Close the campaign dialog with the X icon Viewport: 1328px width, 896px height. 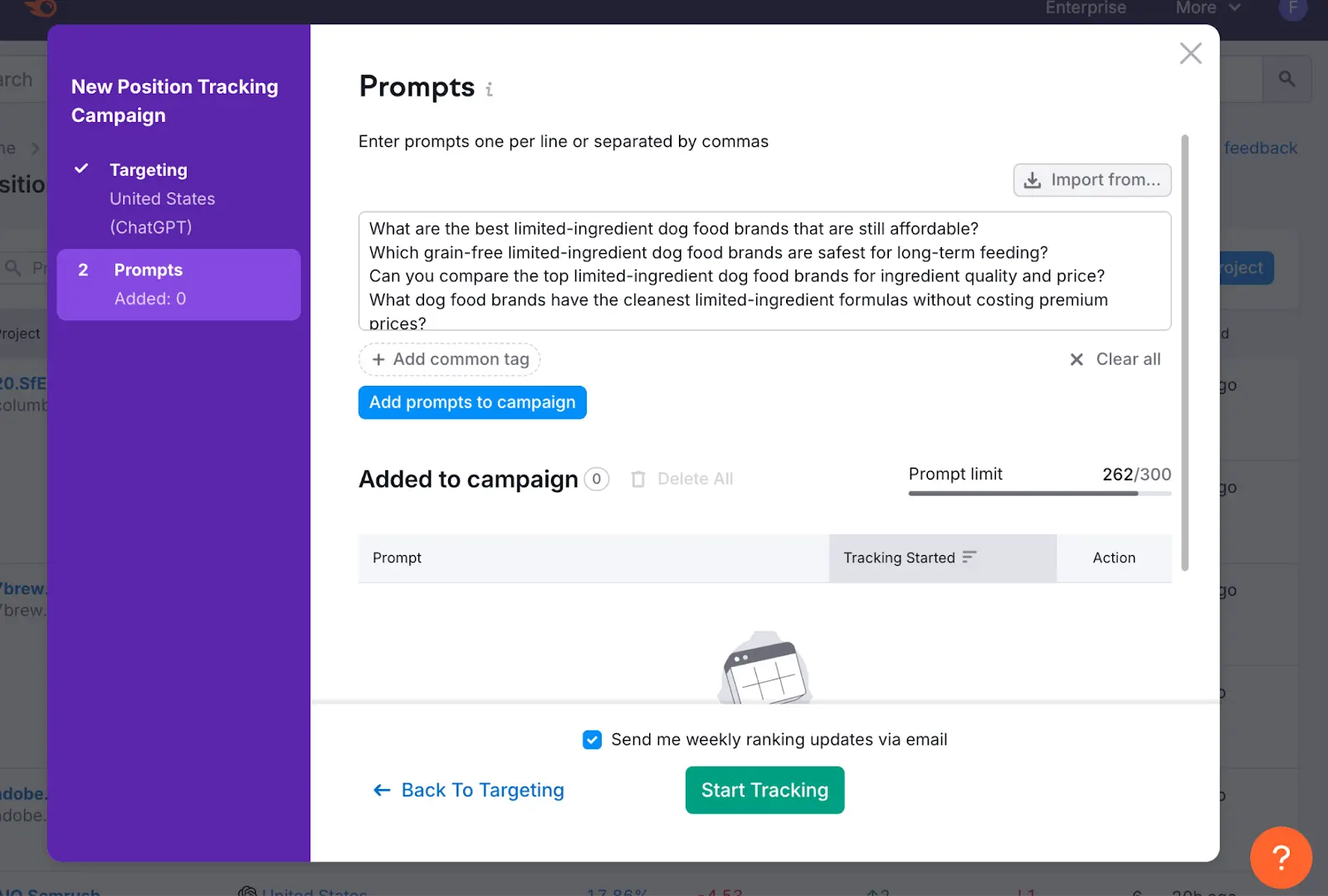(1190, 53)
